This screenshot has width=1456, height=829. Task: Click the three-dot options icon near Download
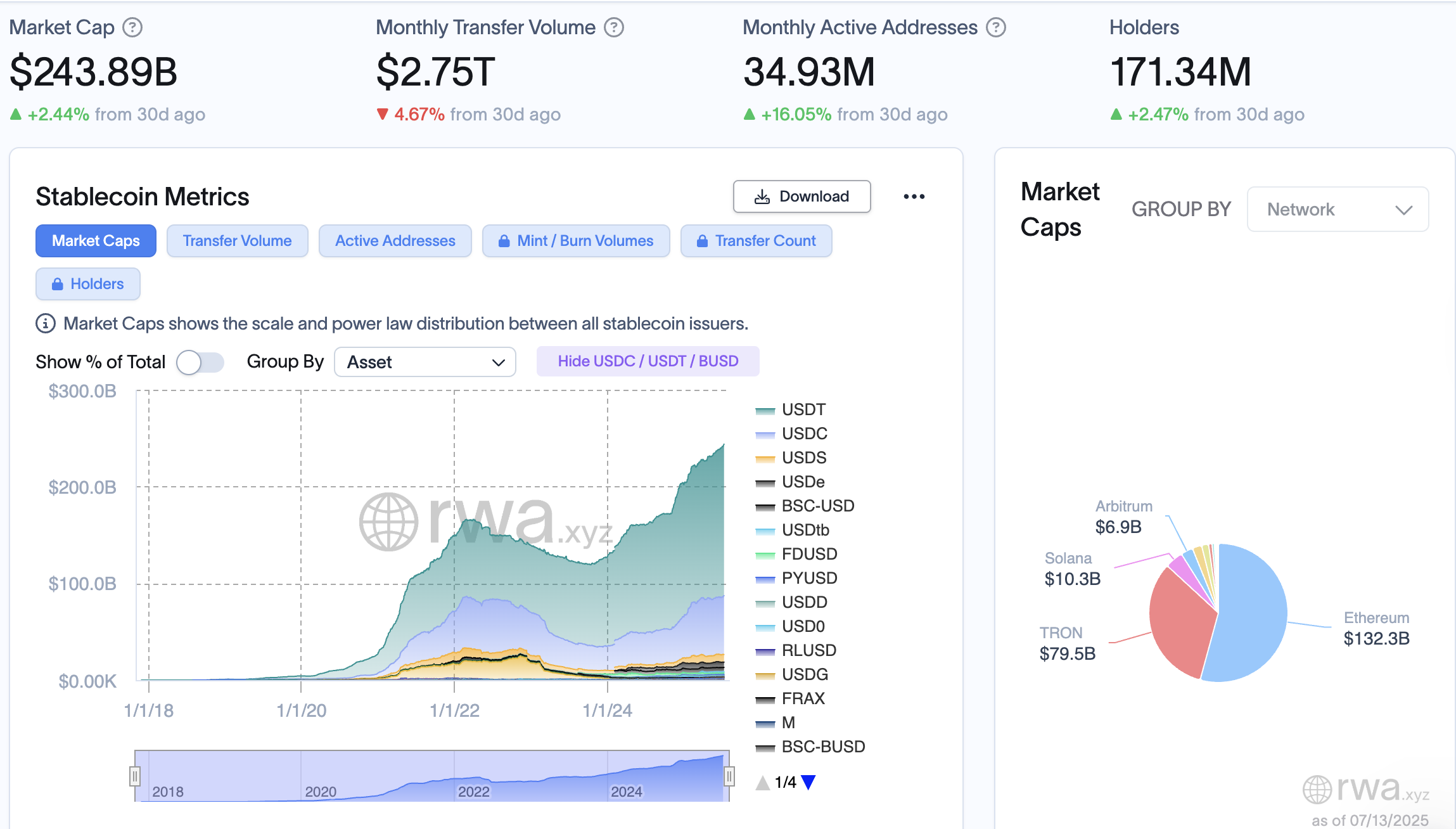tap(914, 196)
